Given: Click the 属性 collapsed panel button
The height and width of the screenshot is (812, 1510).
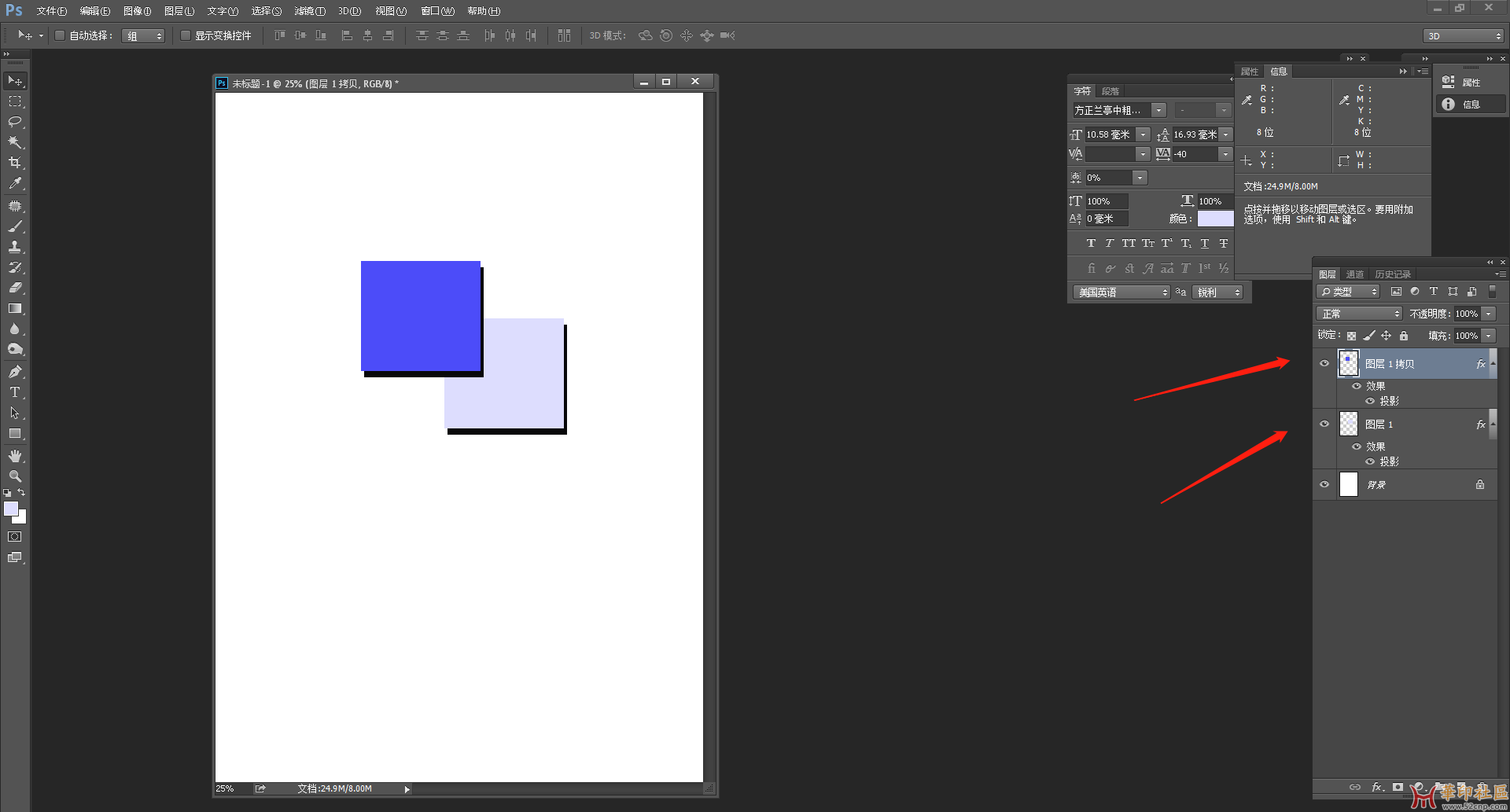Looking at the screenshot, I should point(1471,82).
